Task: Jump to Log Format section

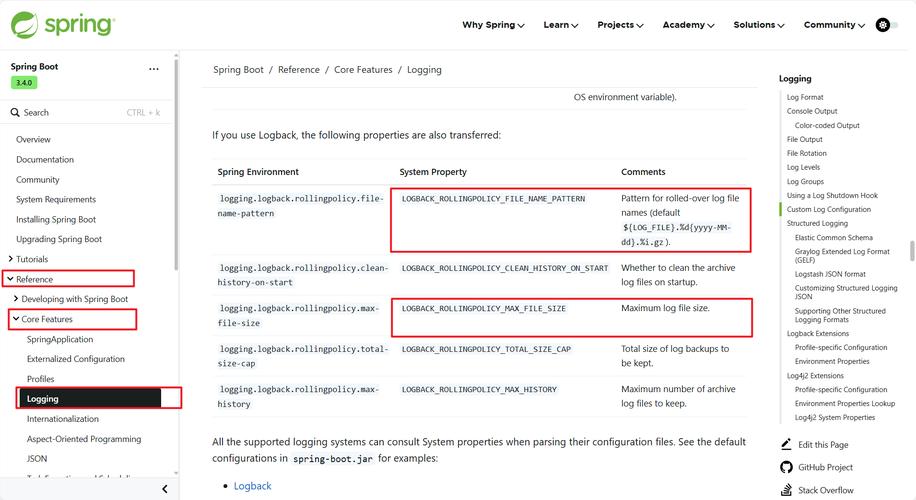Action: [x=805, y=97]
